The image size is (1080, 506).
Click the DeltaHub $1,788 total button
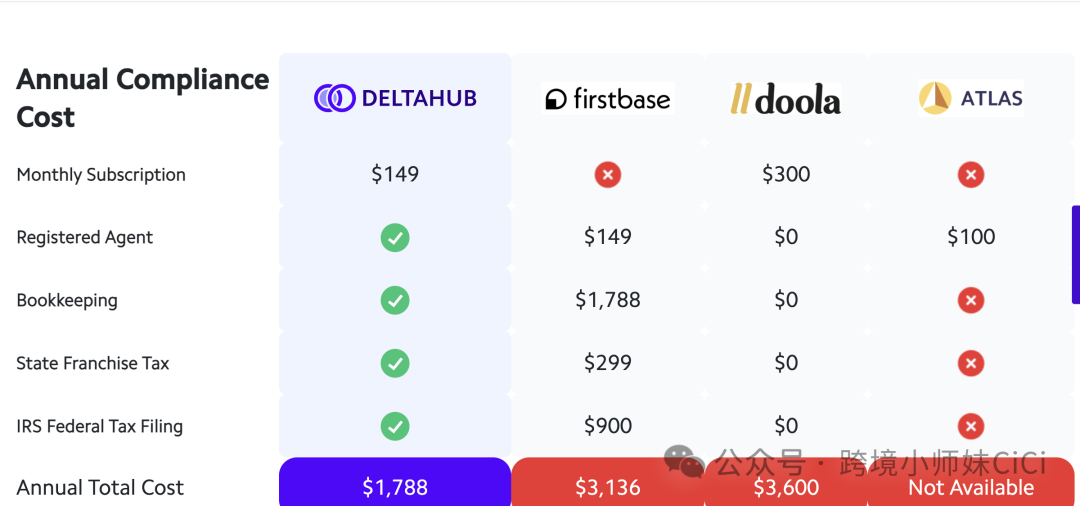coord(395,486)
